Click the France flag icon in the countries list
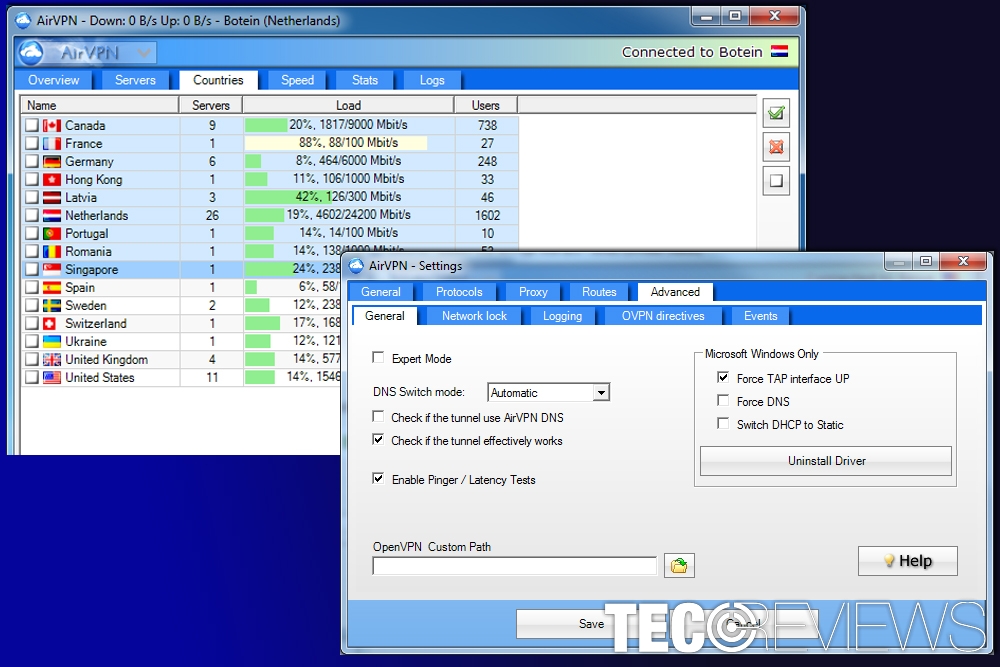Screen dimensions: 1000x667 (52, 143)
